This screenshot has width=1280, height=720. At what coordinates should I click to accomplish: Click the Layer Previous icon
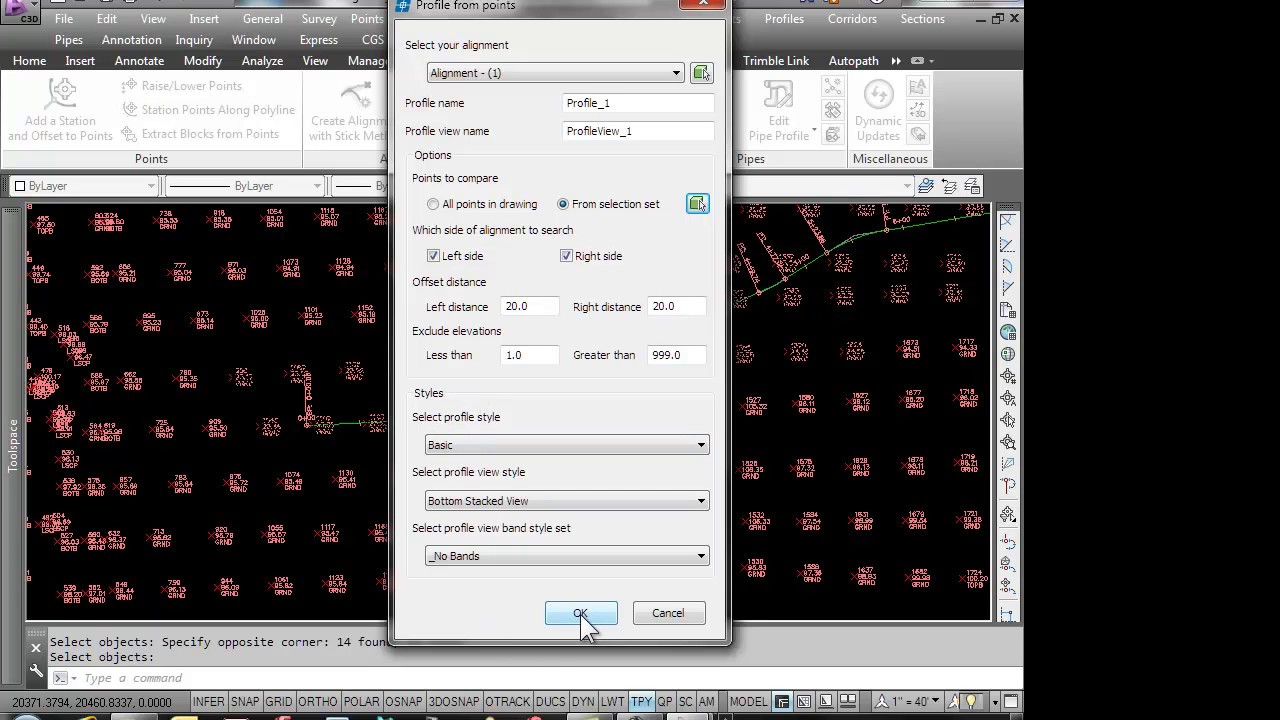(x=949, y=186)
